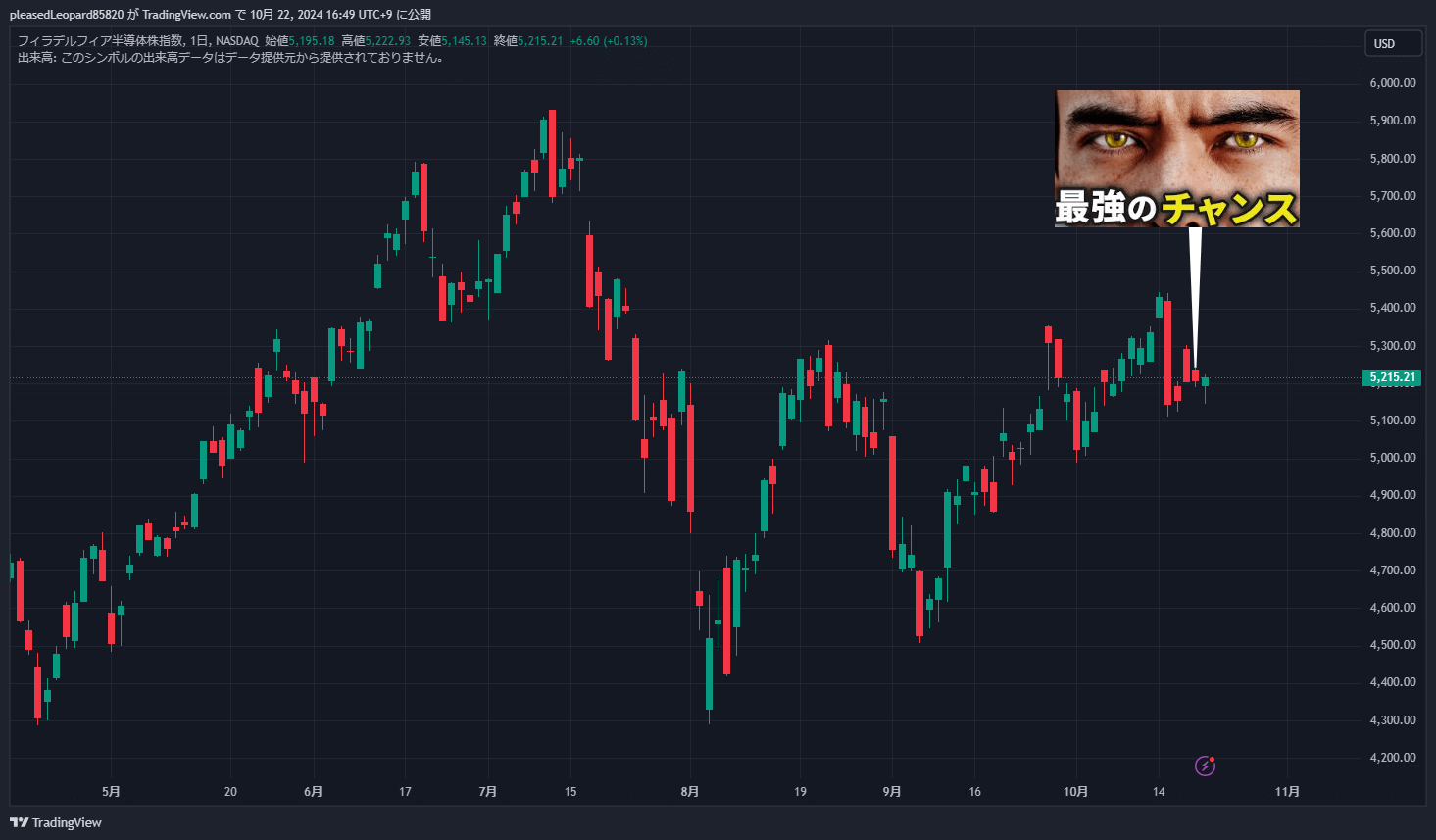The image size is (1436, 840).
Task: Select the green 5,215.21 current price label
Action: (x=1391, y=377)
